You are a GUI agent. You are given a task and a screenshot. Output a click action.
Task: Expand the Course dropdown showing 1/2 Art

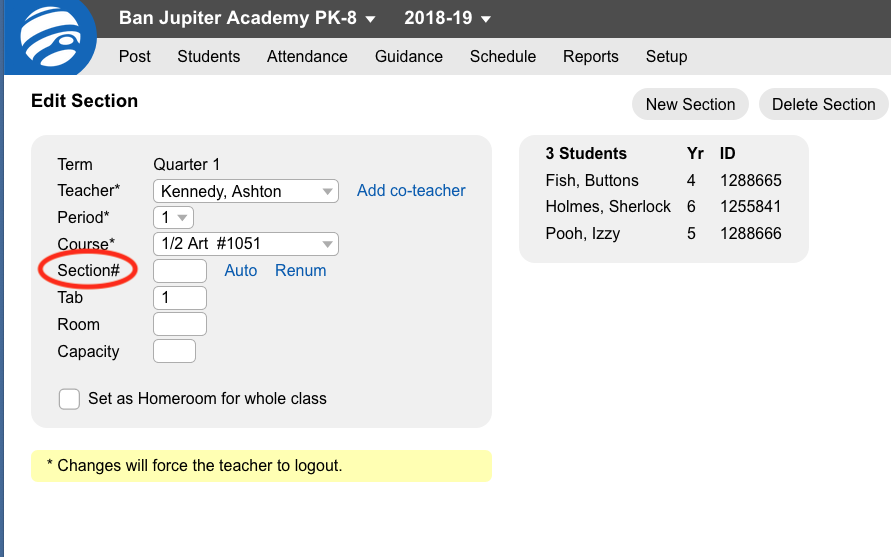click(246, 244)
